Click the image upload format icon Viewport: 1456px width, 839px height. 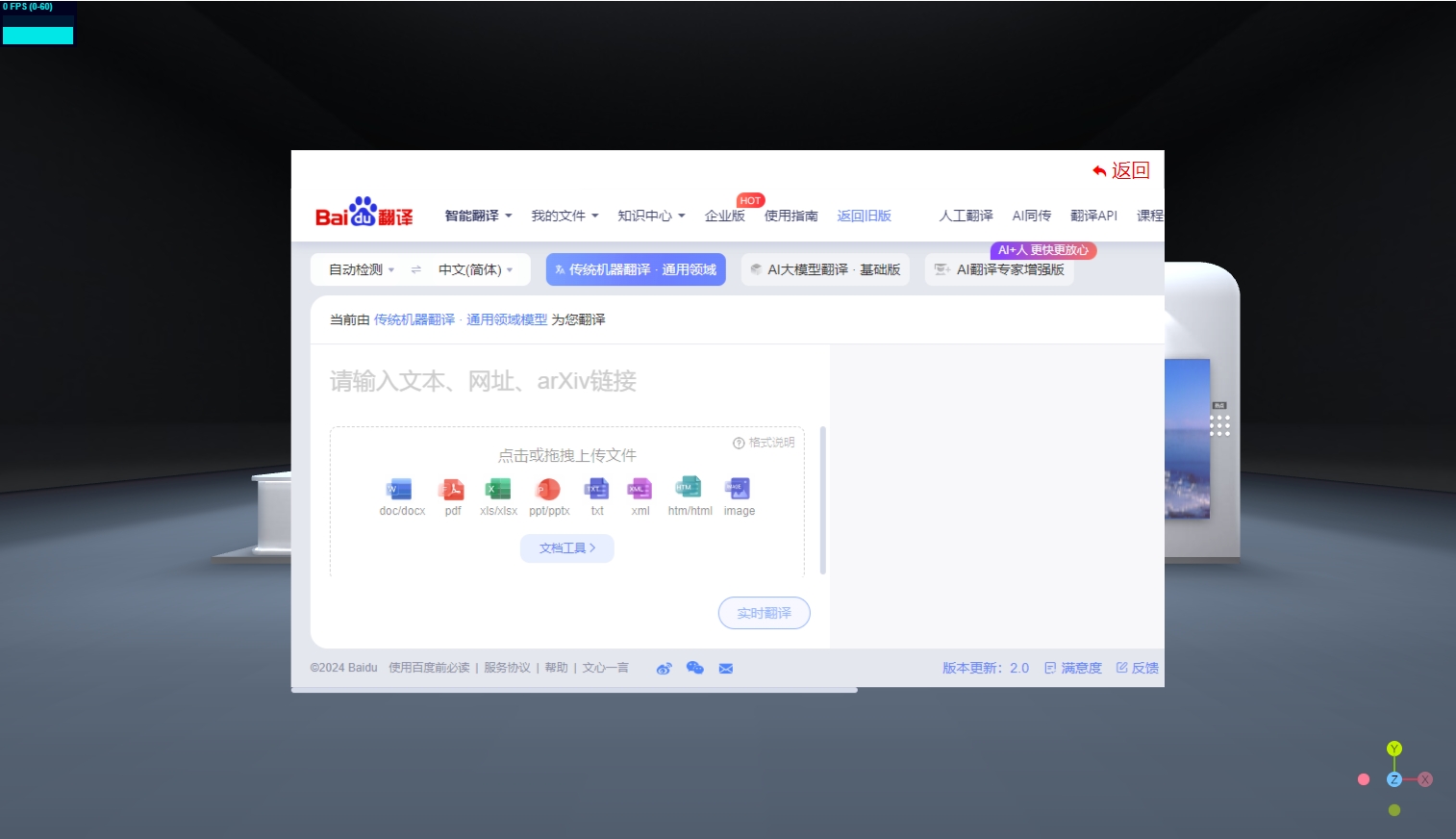pyautogui.click(x=738, y=490)
